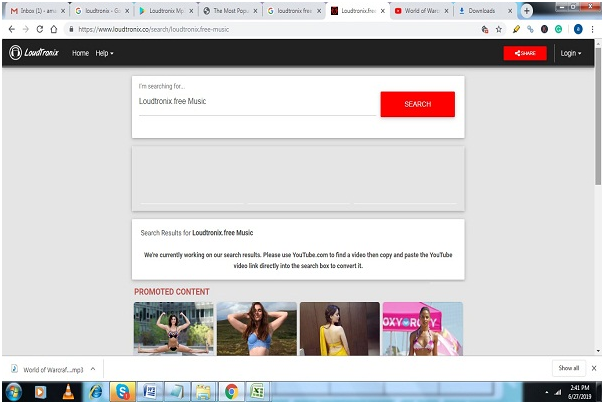
Task: Open promoted thumbnail of woman in yellow saree
Action: point(340,329)
